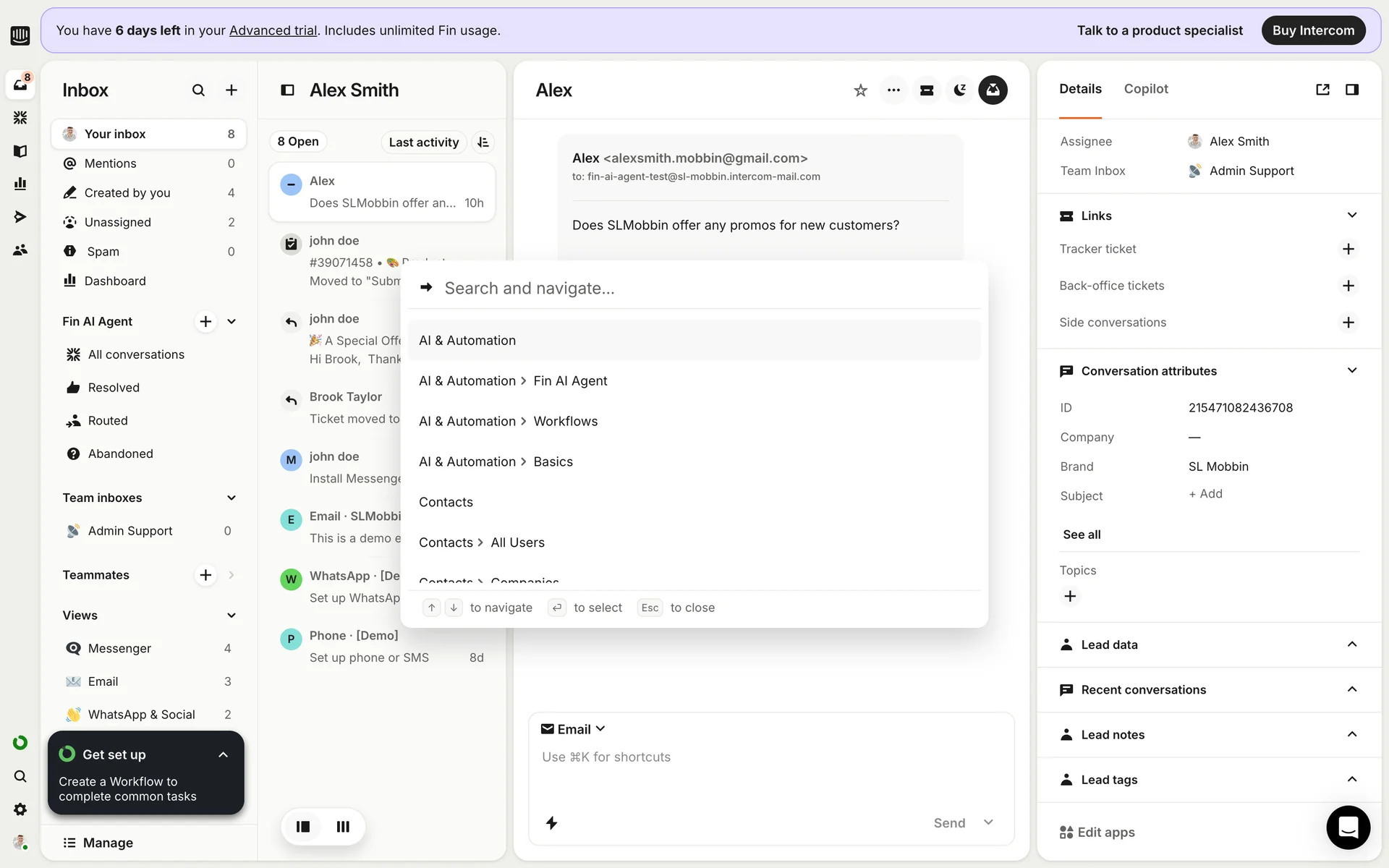This screenshot has height=868, width=1389.
Task: Add a Tracker ticket link
Action: click(1348, 249)
